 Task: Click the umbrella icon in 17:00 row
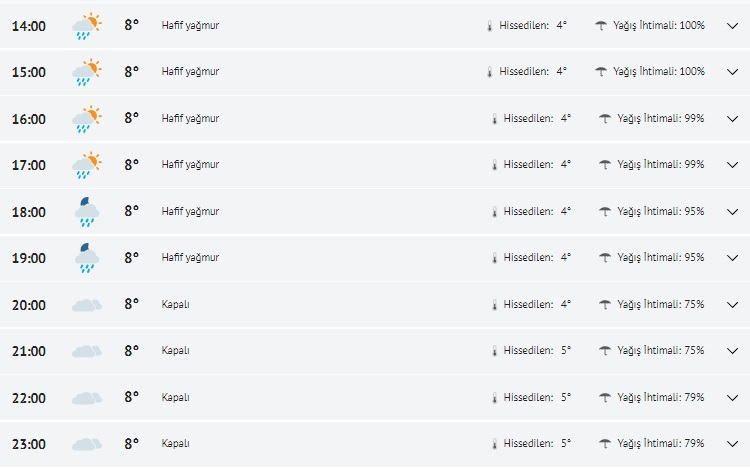[604, 165]
